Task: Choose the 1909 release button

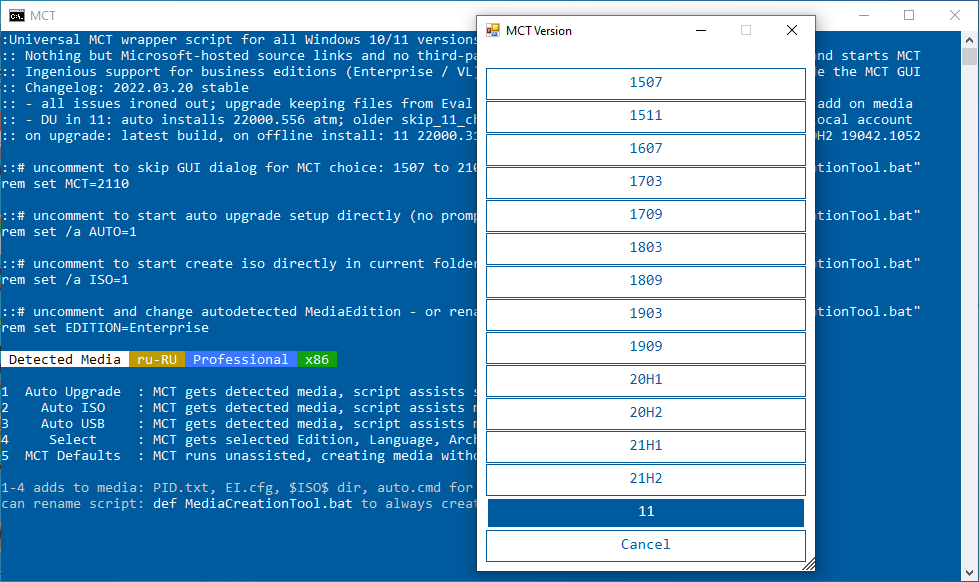Action: pyautogui.click(x=645, y=347)
